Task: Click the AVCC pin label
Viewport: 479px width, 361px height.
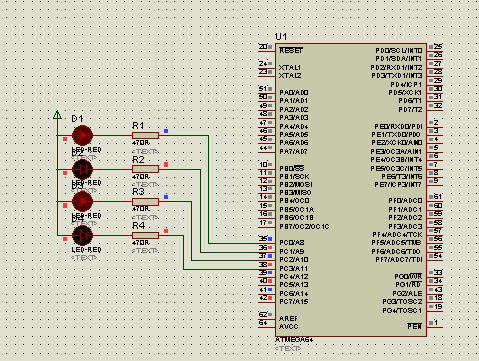Action: pyautogui.click(x=289, y=327)
